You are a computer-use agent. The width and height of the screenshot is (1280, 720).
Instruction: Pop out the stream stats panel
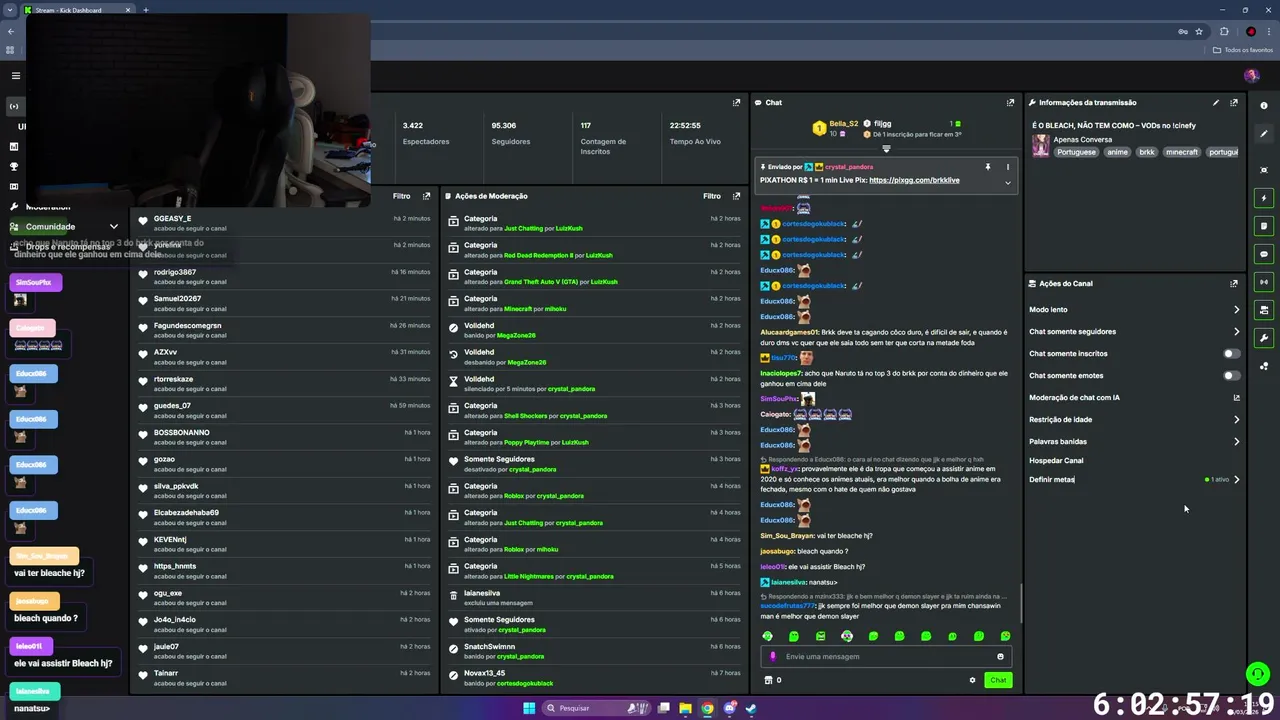click(736, 102)
